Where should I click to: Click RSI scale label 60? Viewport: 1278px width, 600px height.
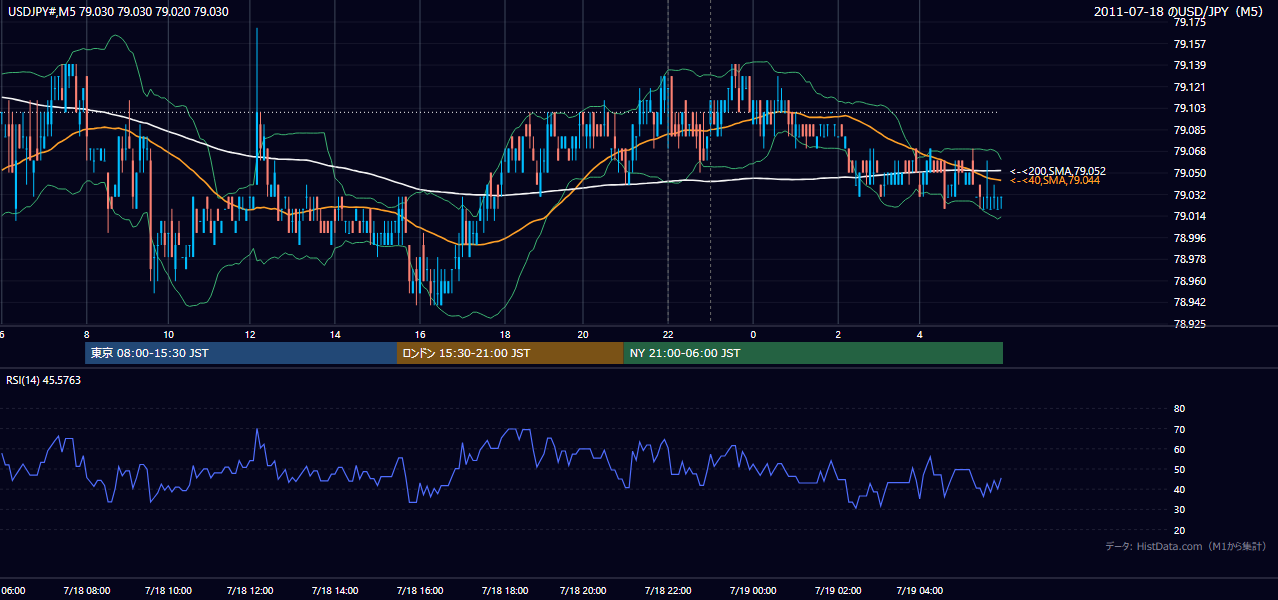[x=1179, y=449]
